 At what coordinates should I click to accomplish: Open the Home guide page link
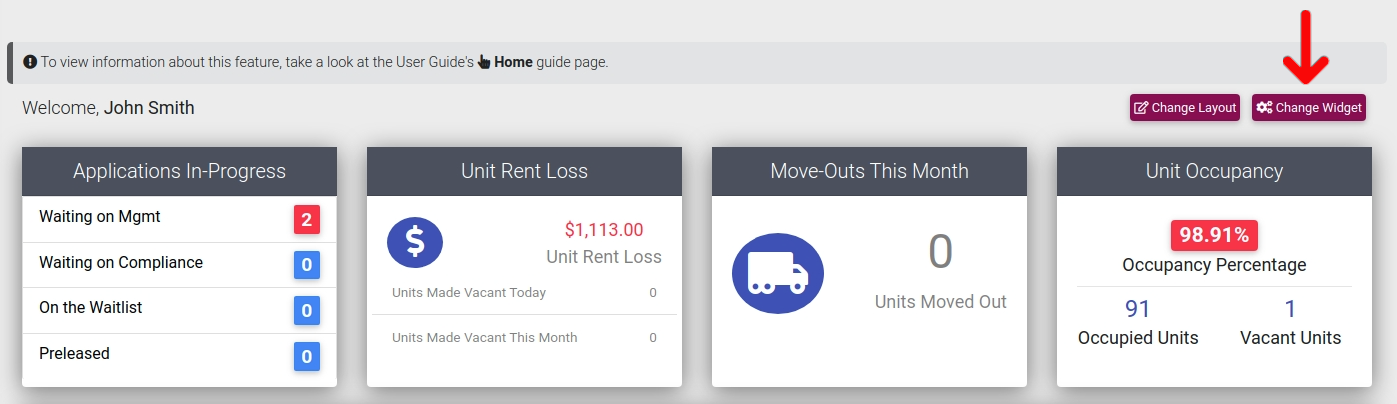pyautogui.click(x=513, y=62)
